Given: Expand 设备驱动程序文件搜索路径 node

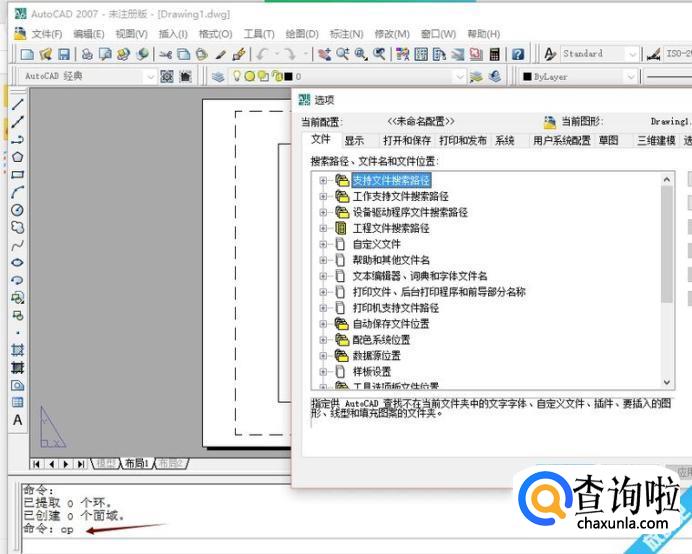Looking at the screenshot, I should point(323,212).
